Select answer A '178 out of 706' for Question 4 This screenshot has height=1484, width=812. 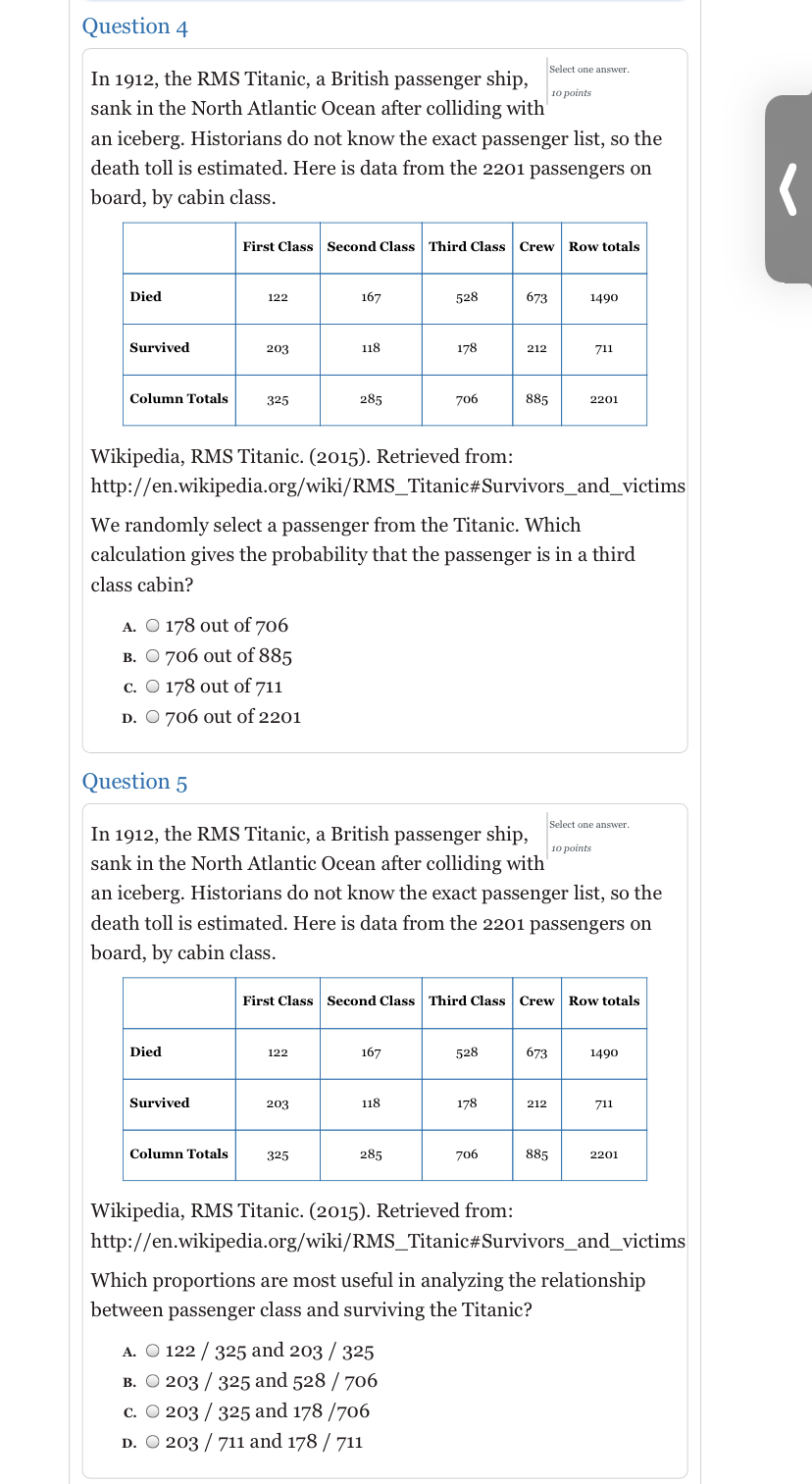pos(153,625)
